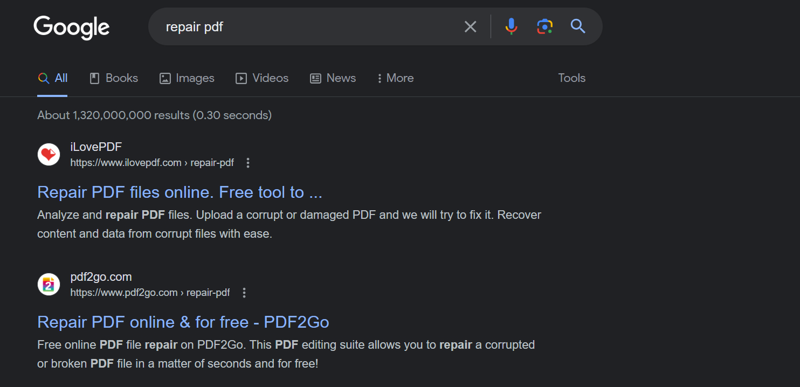Switch to the Images tab
The height and width of the screenshot is (387, 800).
click(x=187, y=78)
